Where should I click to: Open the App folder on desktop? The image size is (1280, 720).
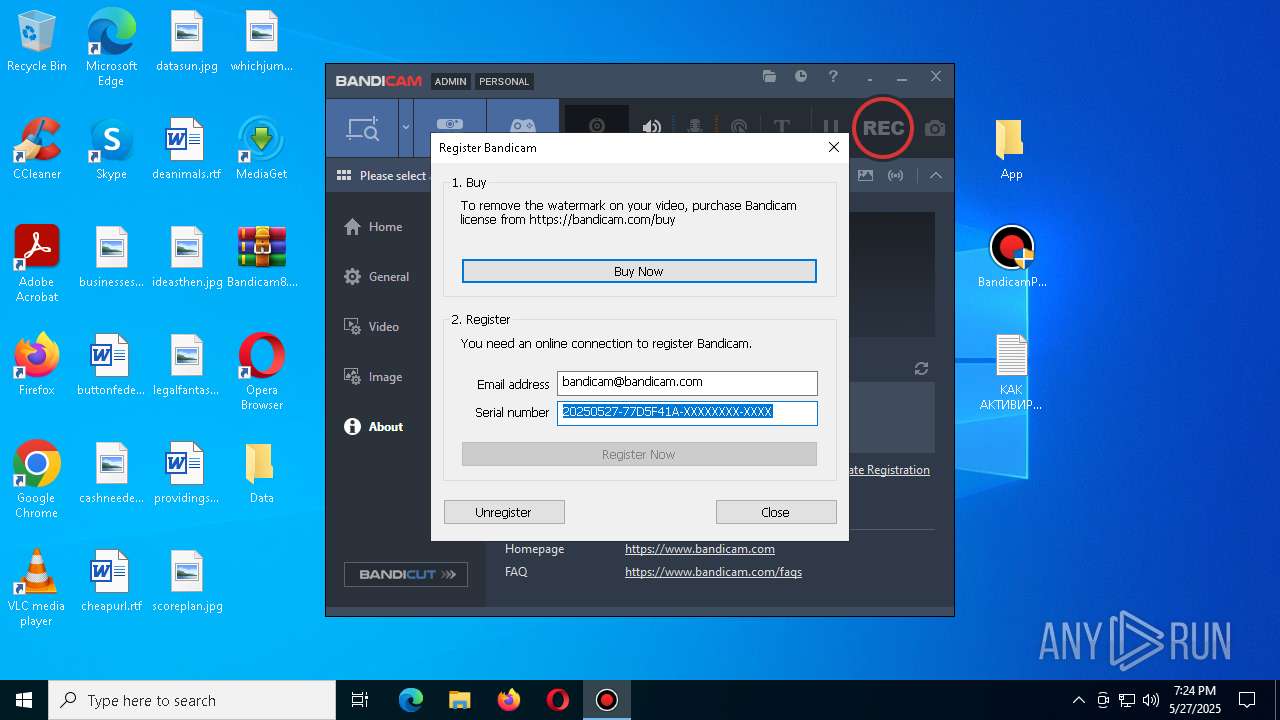click(x=1011, y=150)
